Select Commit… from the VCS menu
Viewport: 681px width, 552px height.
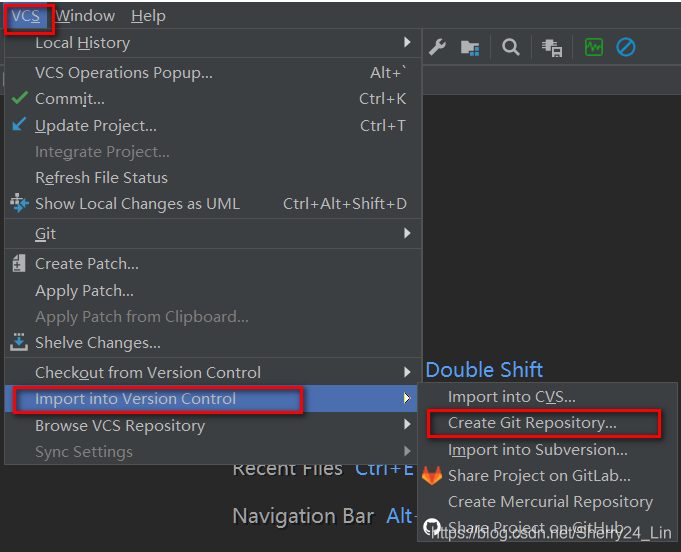[x=213, y=99]
